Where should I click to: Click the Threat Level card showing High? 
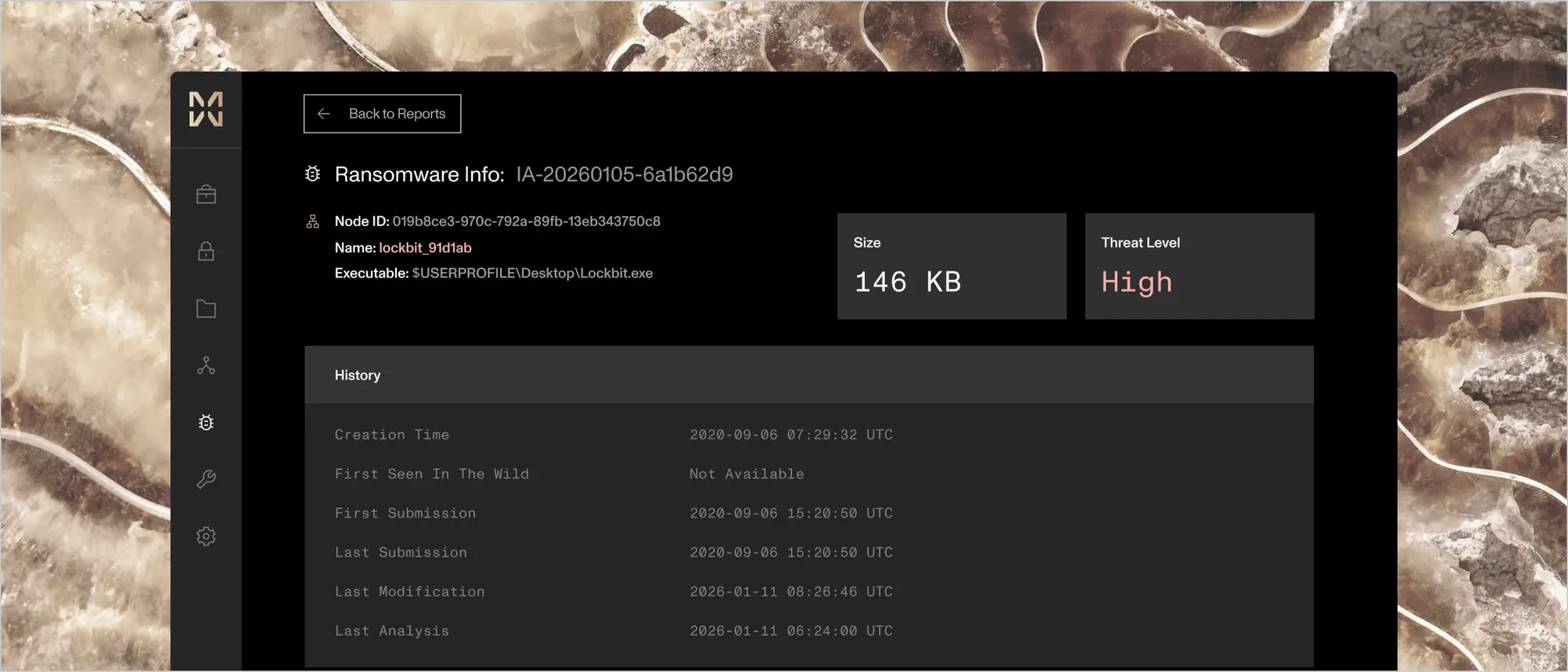(1200, 267)
